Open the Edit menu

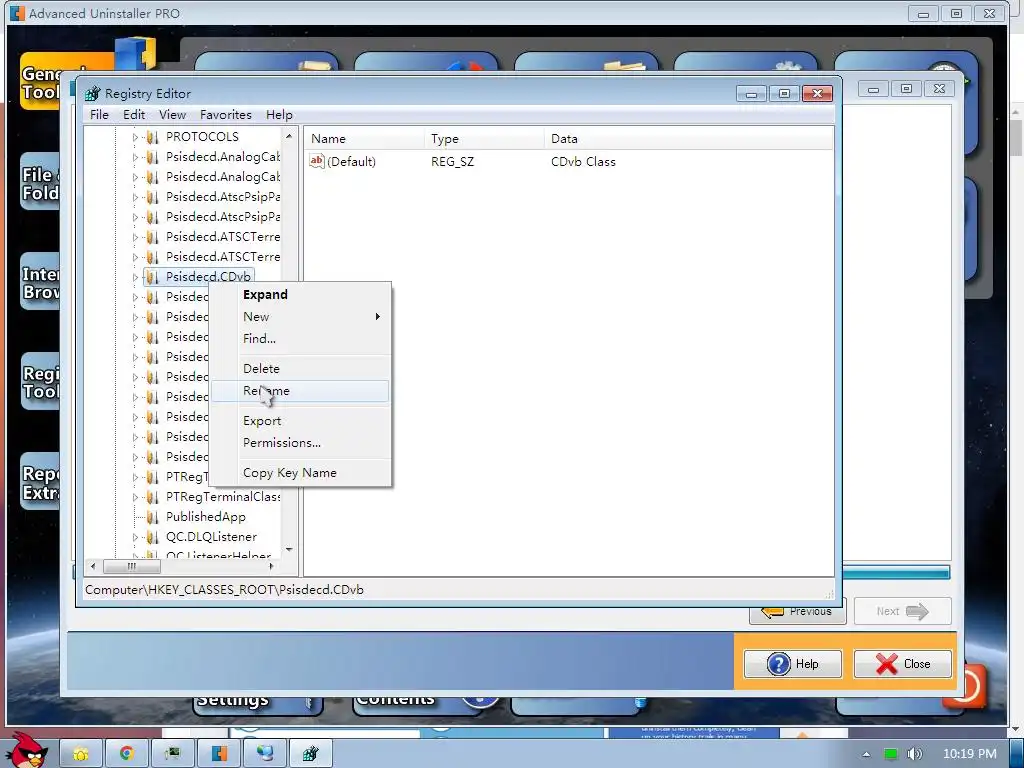pos(134,114)
